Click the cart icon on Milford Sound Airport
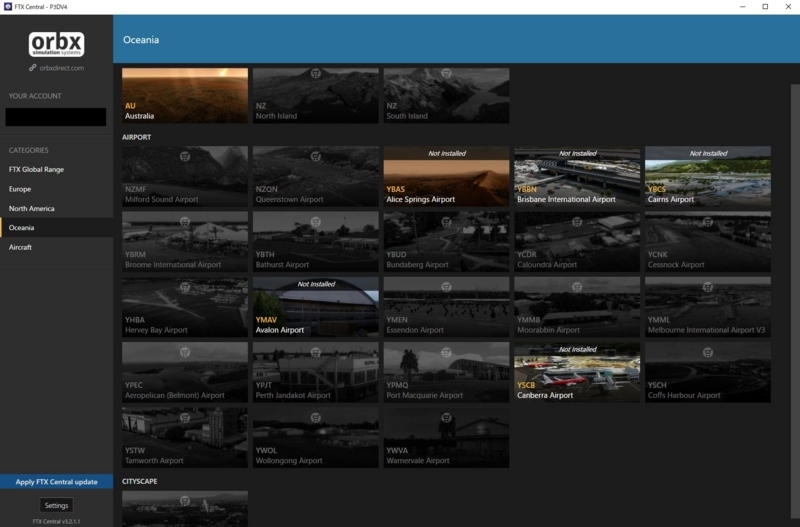This screenshot has width=800, height=527. (185, 156)
